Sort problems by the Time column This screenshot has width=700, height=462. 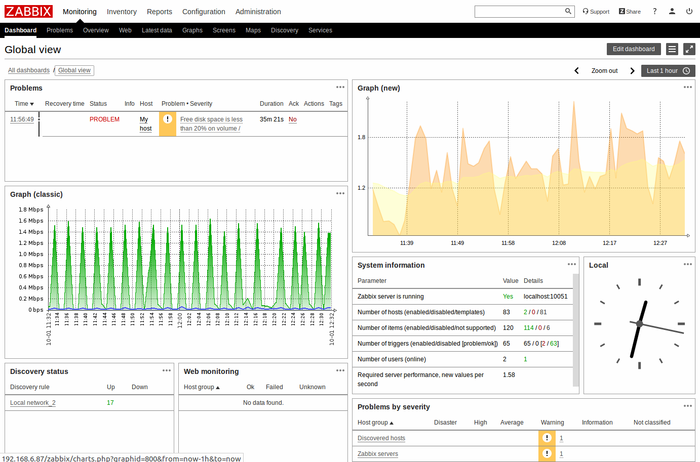(23, 103)
